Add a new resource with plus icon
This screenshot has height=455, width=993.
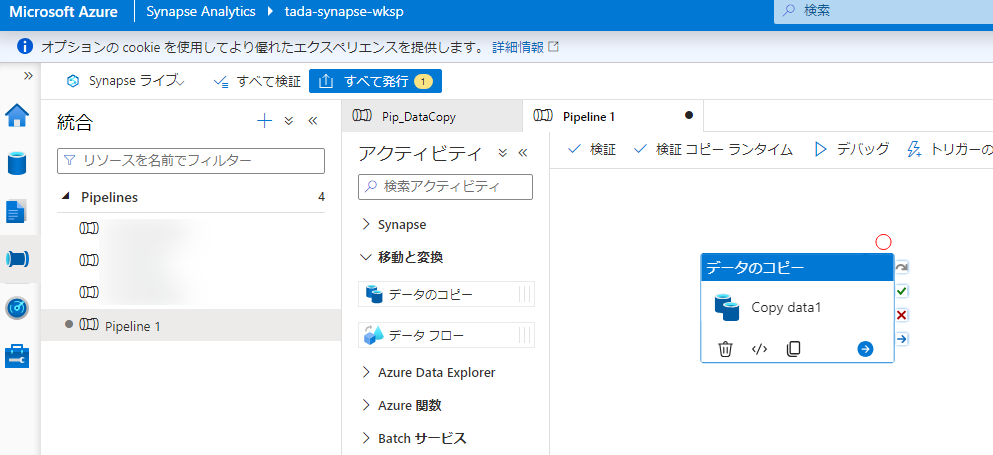click(264, 121)
